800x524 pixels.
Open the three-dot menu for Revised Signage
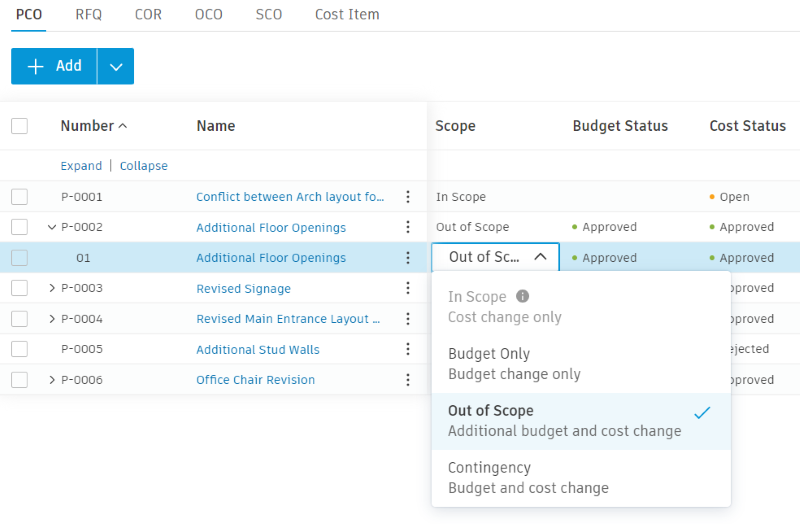[407, 288]
